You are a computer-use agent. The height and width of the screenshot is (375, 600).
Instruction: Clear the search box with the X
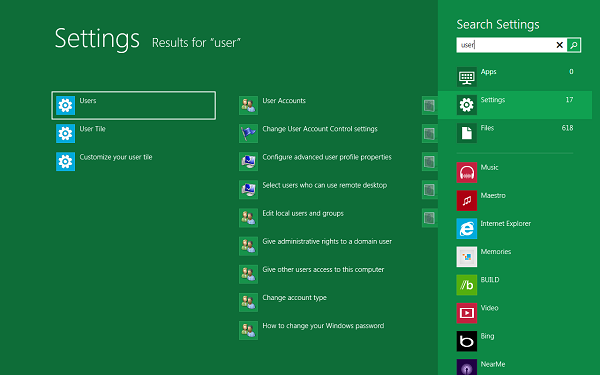tap(559, 45)
